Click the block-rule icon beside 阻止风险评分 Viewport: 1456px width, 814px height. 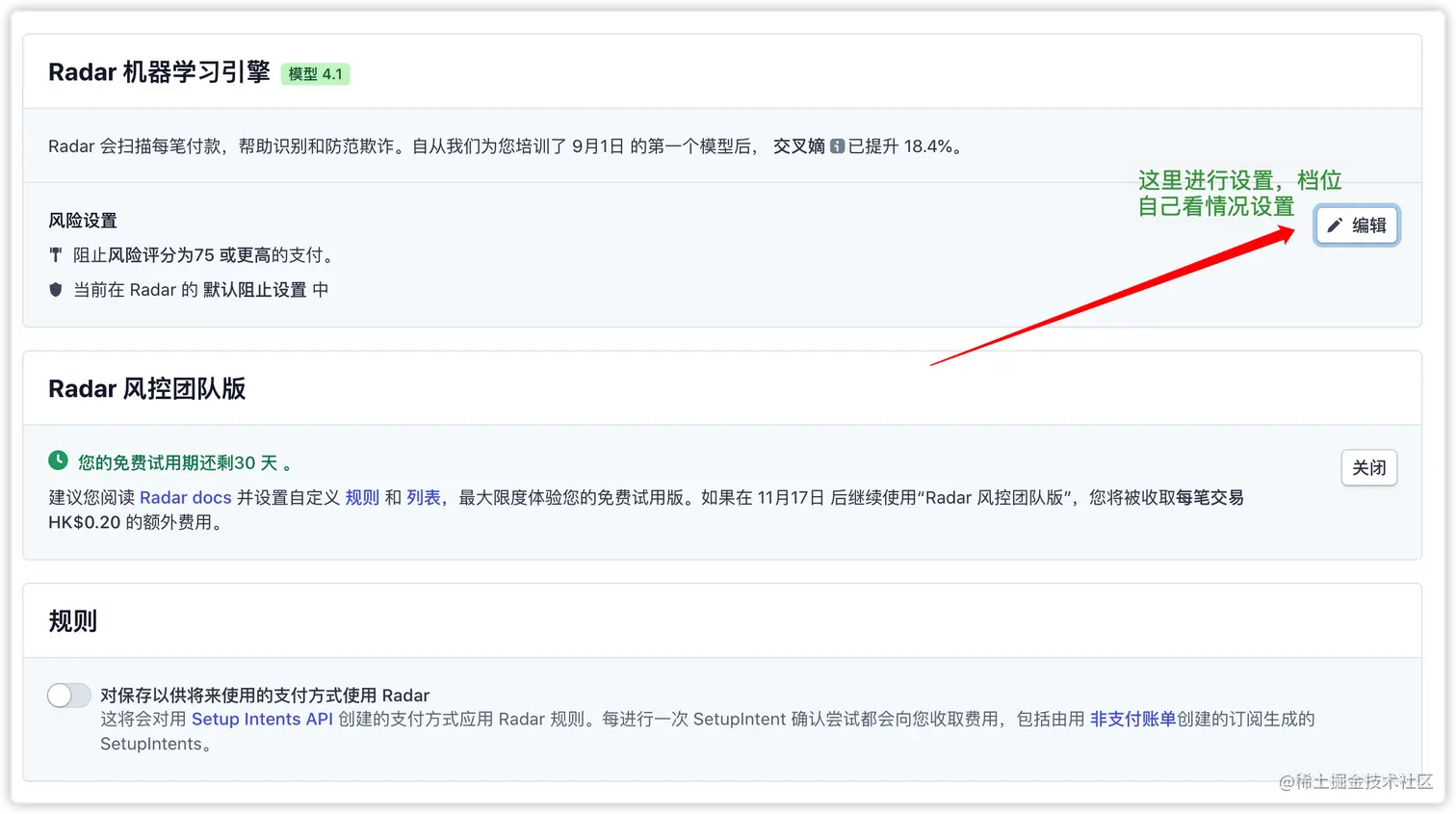(56, 255)
